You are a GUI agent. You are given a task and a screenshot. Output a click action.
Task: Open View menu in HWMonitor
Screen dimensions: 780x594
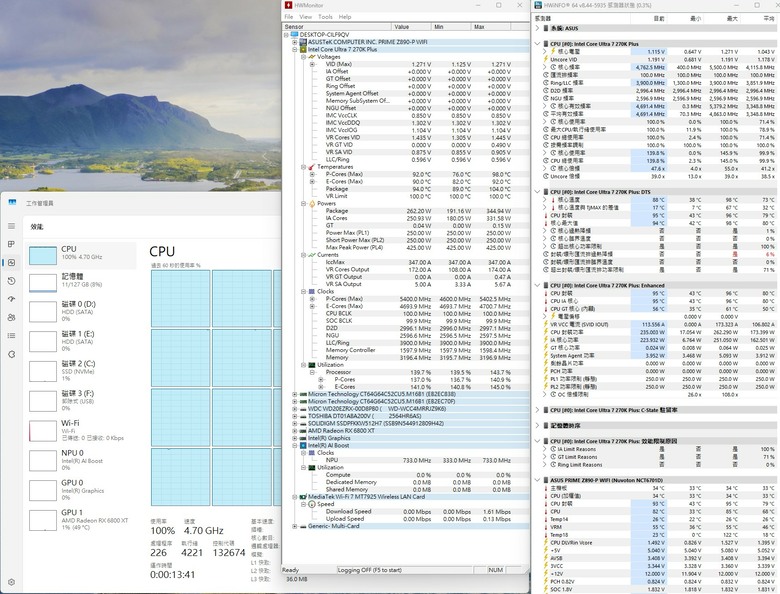(305, 16)
